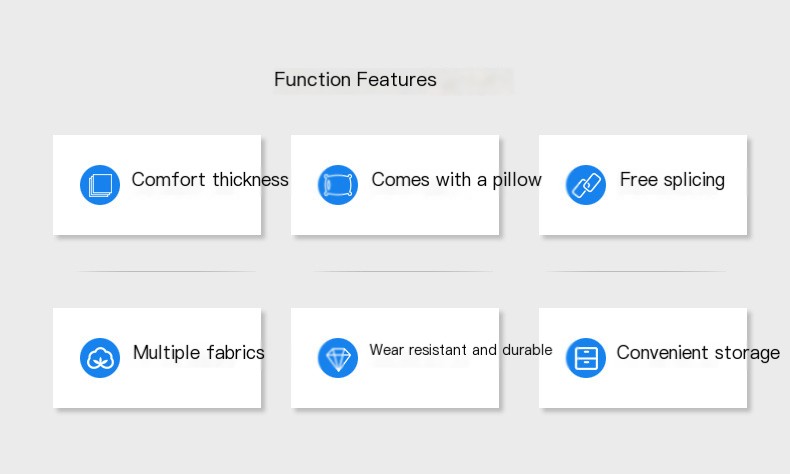Open the Comes with a pillow card

pyautogui.click(x=395, y=185)
